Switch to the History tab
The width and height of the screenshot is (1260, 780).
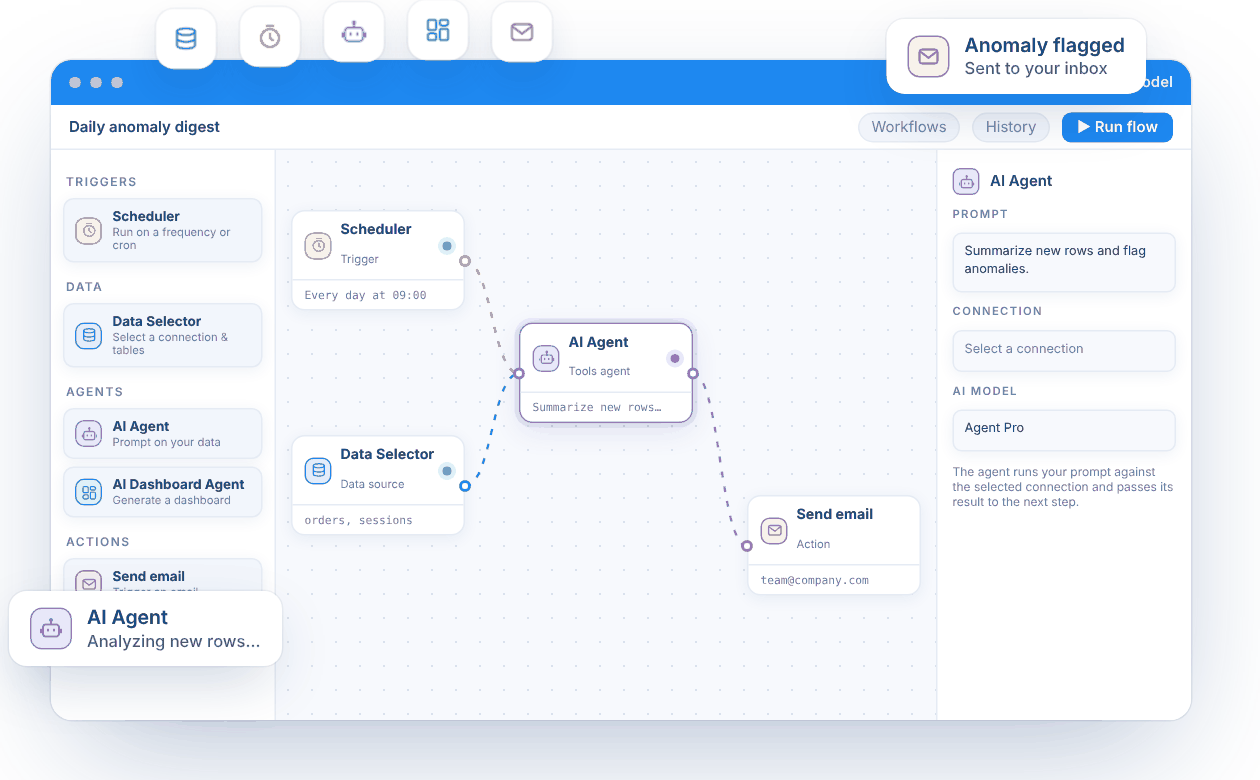coord(1011,127)
